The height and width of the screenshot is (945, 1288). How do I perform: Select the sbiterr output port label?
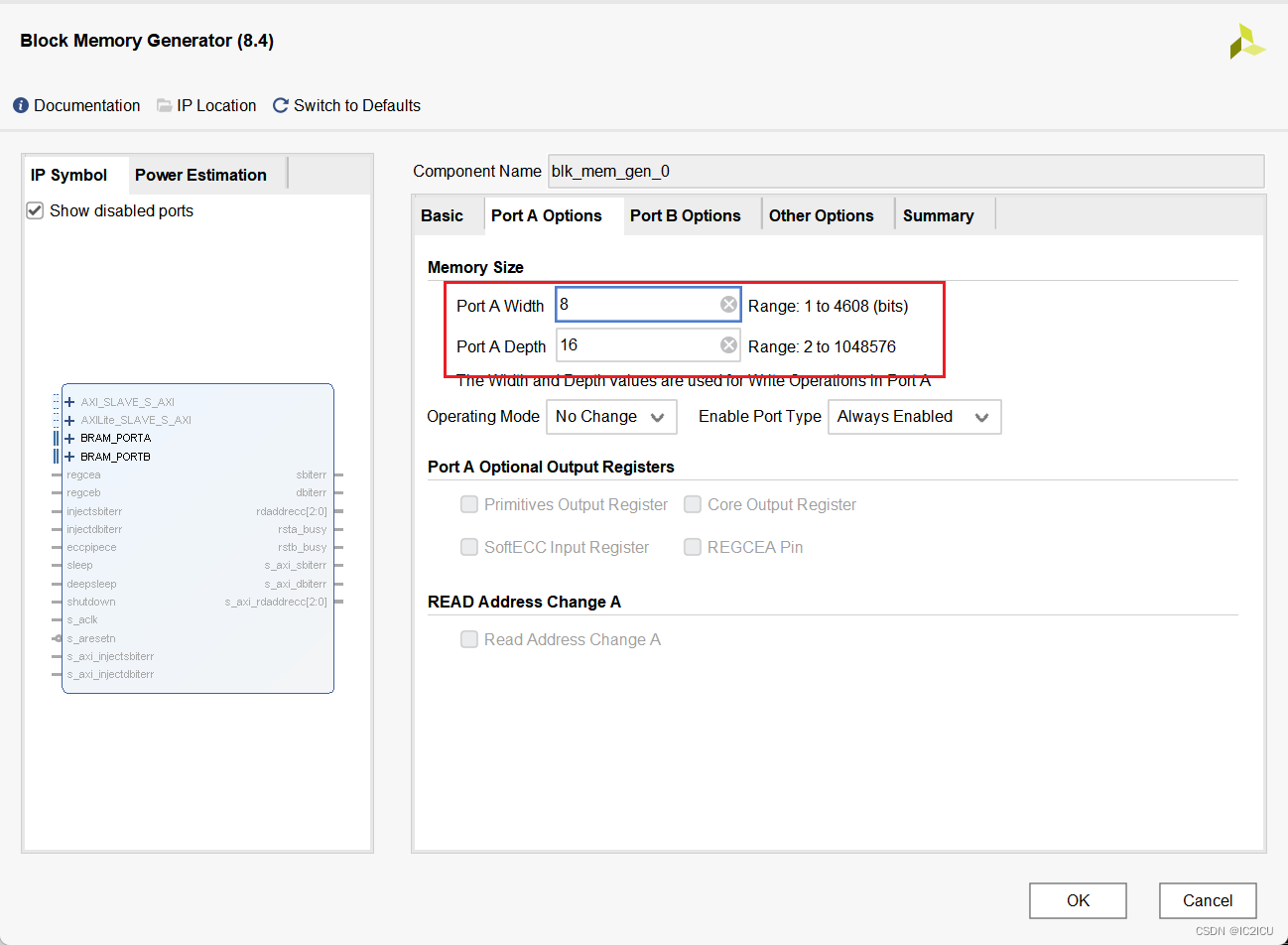click(x=311, y=475)
